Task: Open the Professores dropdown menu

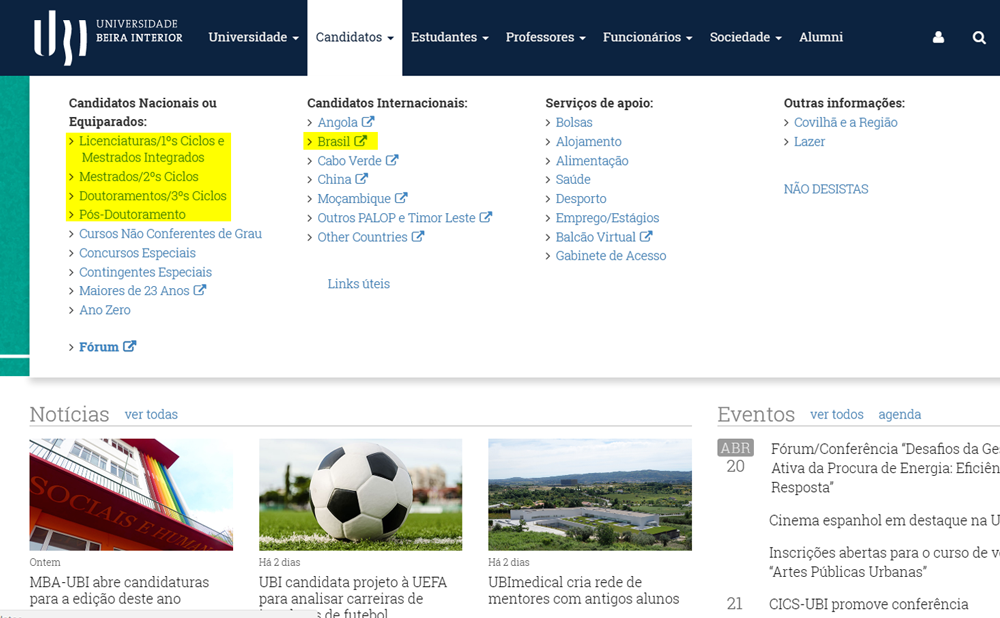Action: 545,38
